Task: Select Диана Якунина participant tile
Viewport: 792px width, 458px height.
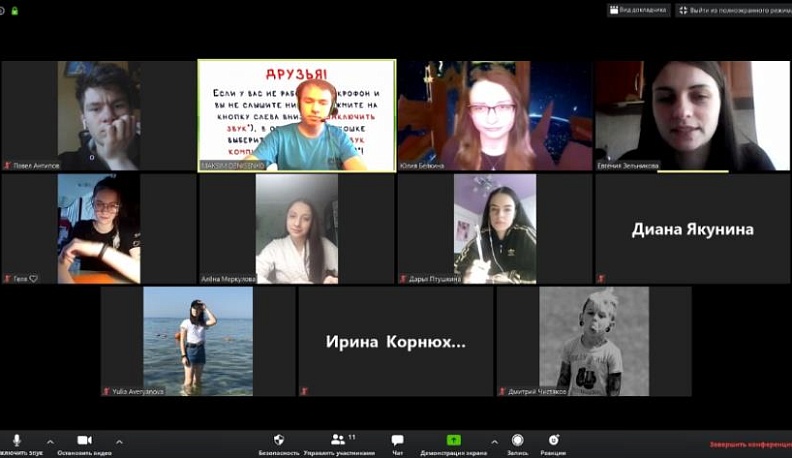Action: tap(692, 229)
